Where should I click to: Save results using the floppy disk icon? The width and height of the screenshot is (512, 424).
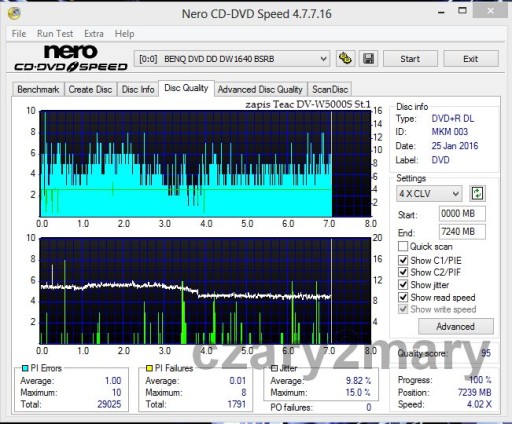pyautogui.click(x=368, y=59)
